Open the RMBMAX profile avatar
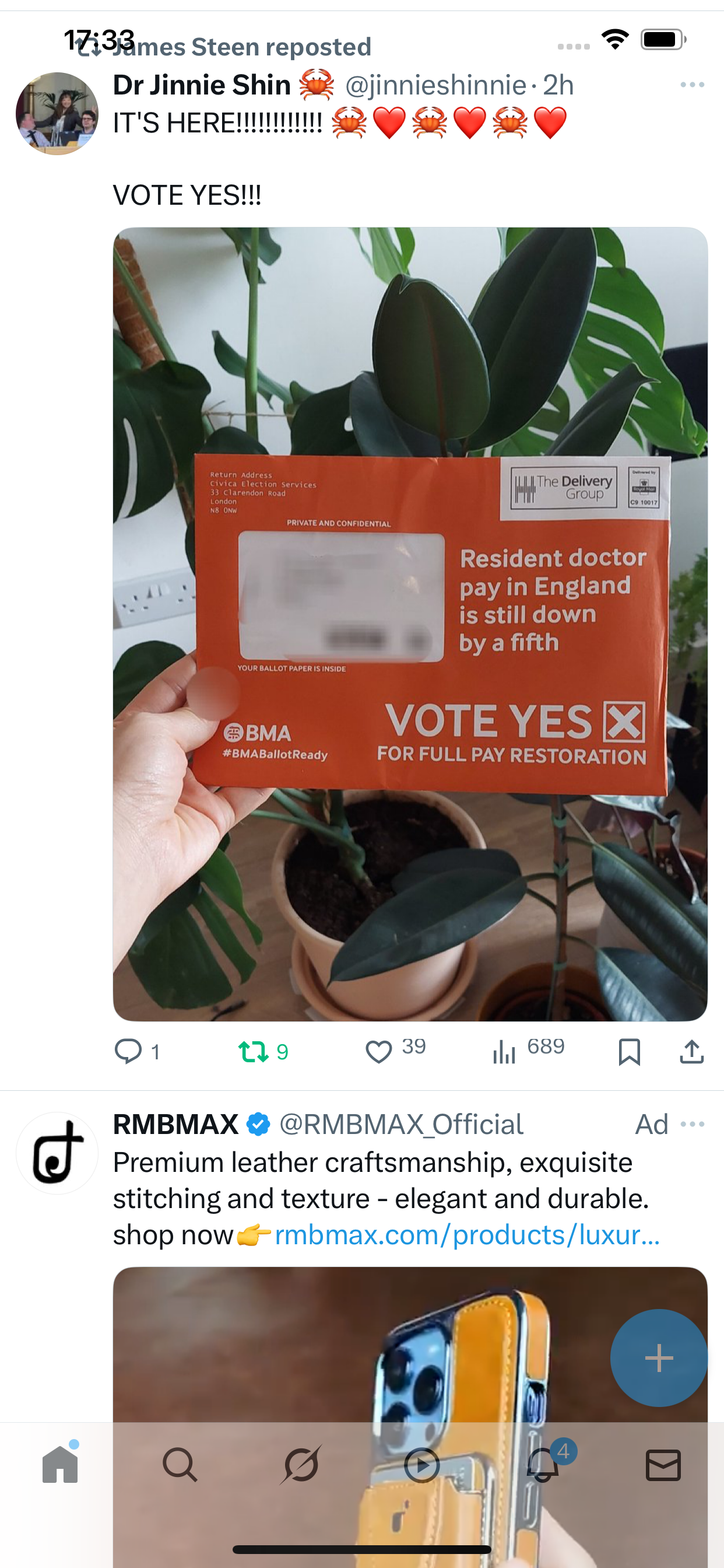724x1568 pixels. pos(57,1153)
